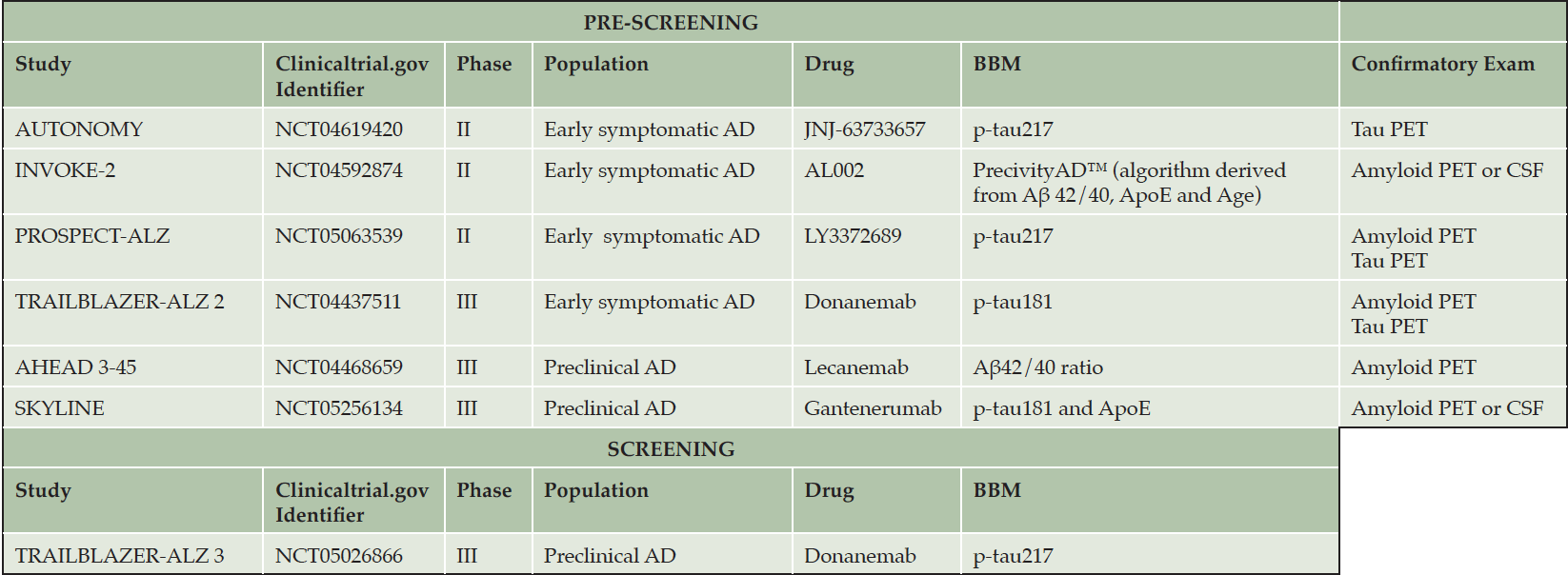Viewport: 1568px width, 575px height.
Task: Select the AHEAD 3-45 study row
Action: 785,367
